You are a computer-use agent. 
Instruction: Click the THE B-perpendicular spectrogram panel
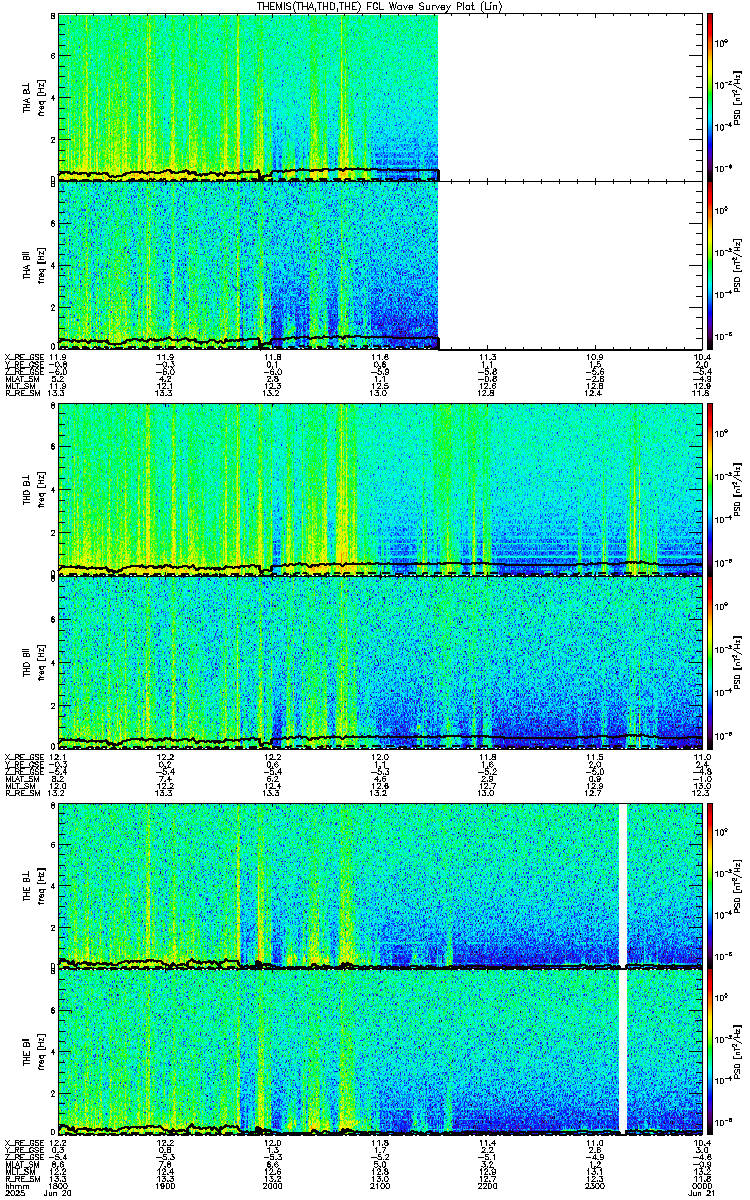pos(381,885)
